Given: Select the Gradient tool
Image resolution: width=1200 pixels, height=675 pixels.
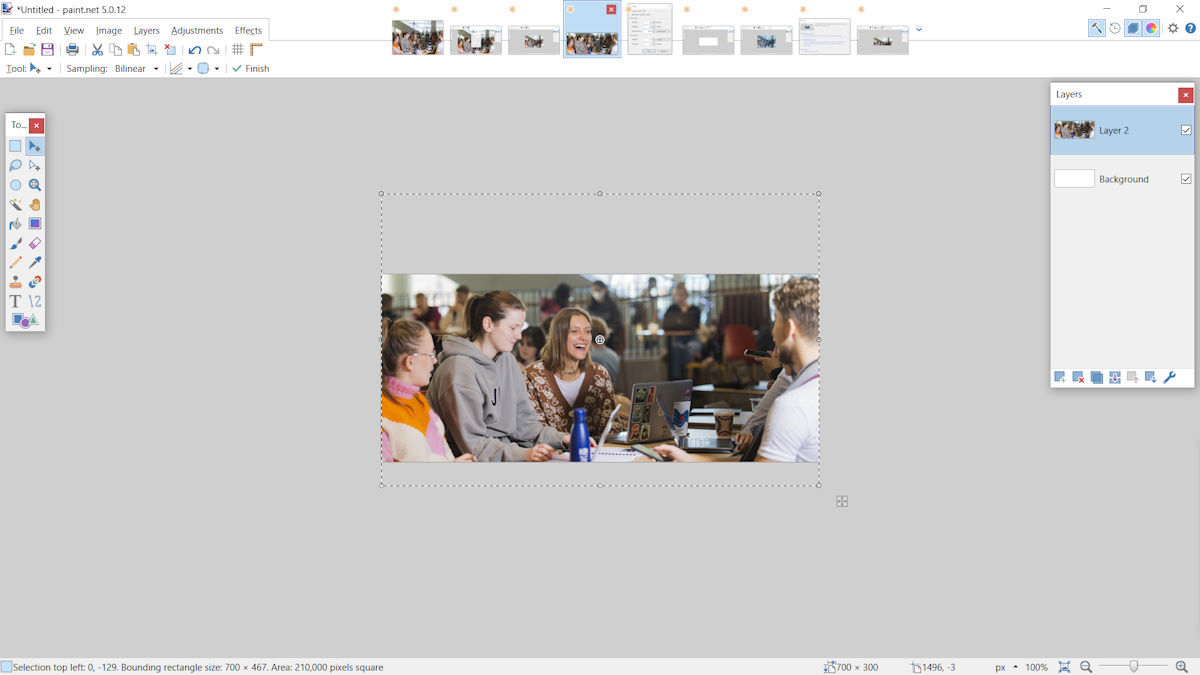Looking at the screenshot, I should point(35,224).
